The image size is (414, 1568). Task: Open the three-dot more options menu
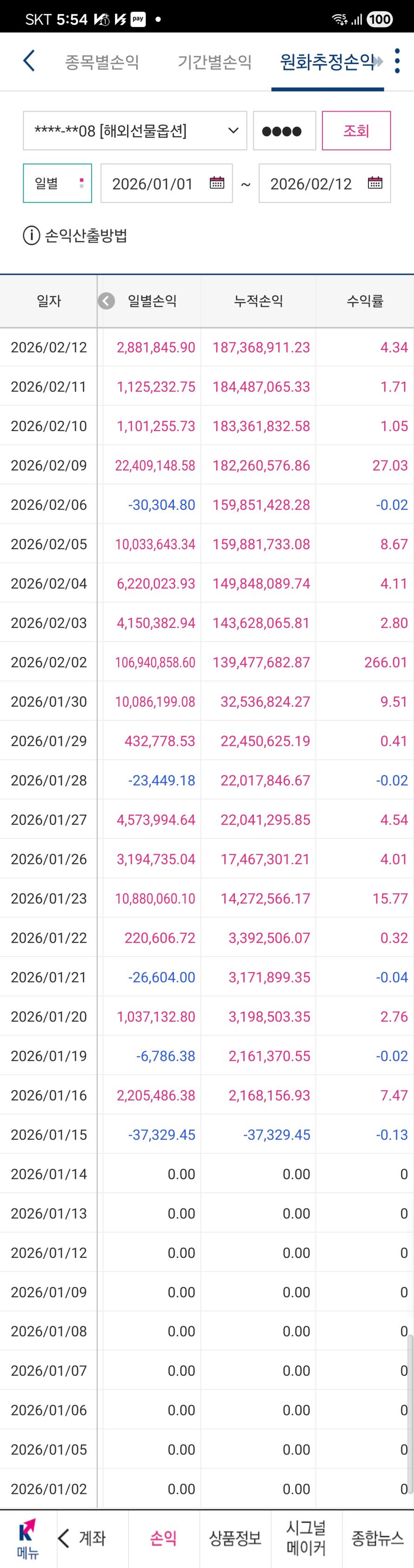coord(398,61)
